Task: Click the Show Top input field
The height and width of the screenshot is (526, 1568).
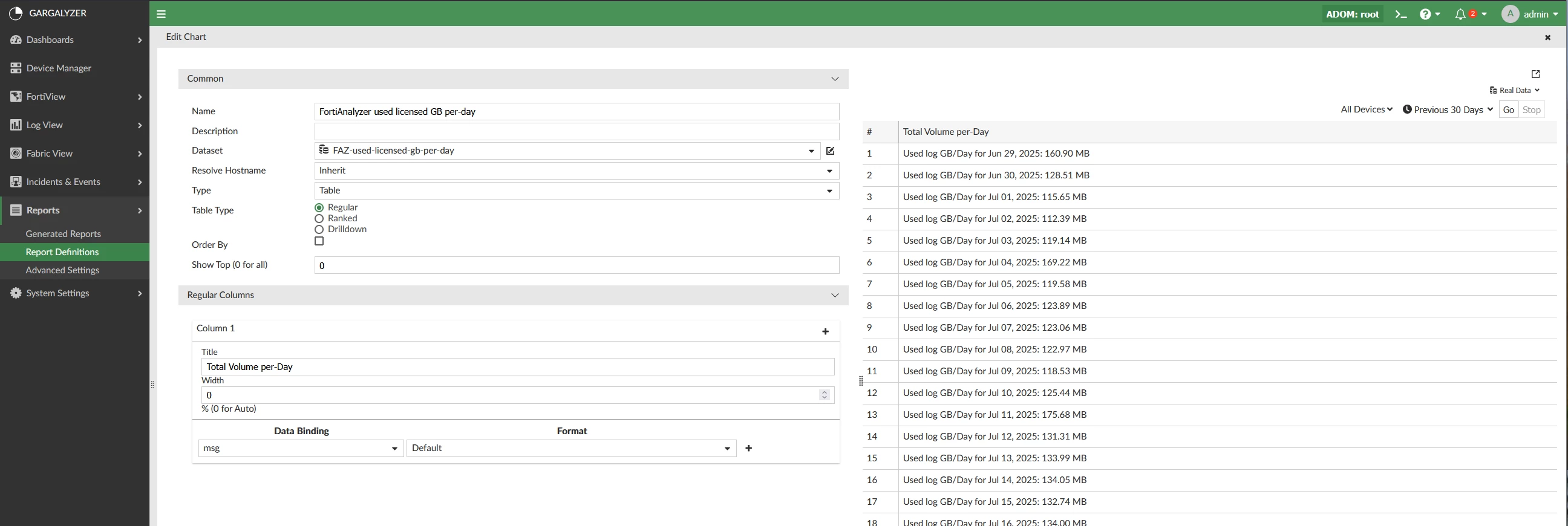Action: (577, 266)
